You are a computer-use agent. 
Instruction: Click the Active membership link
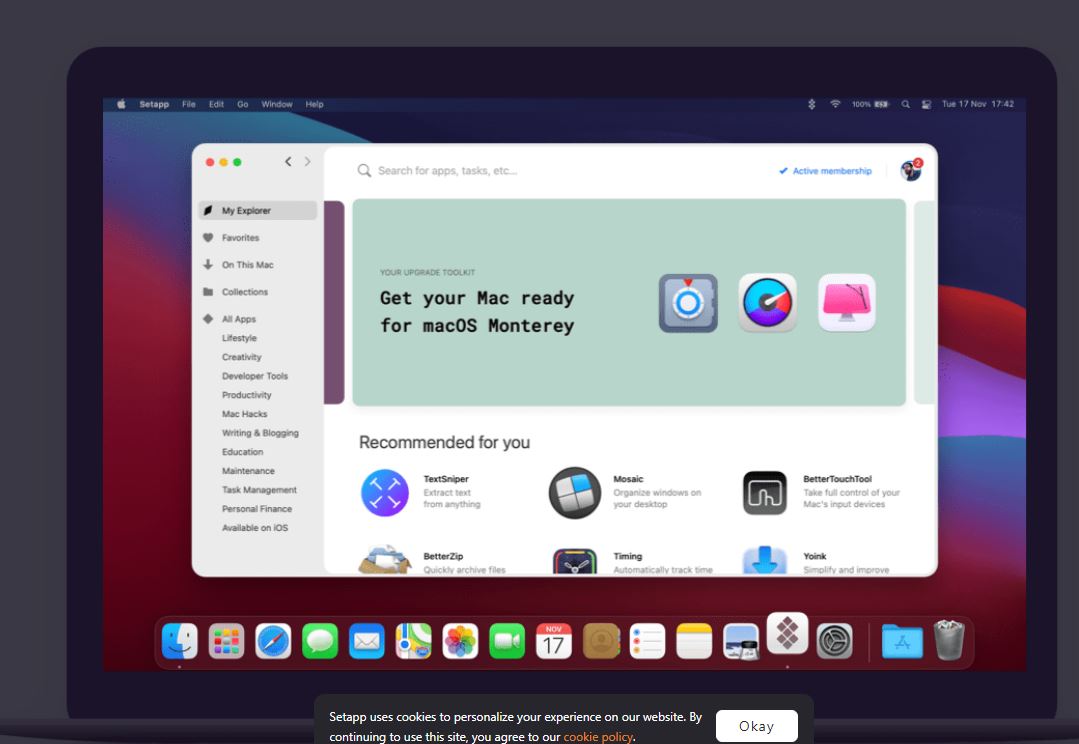(825, 171)
